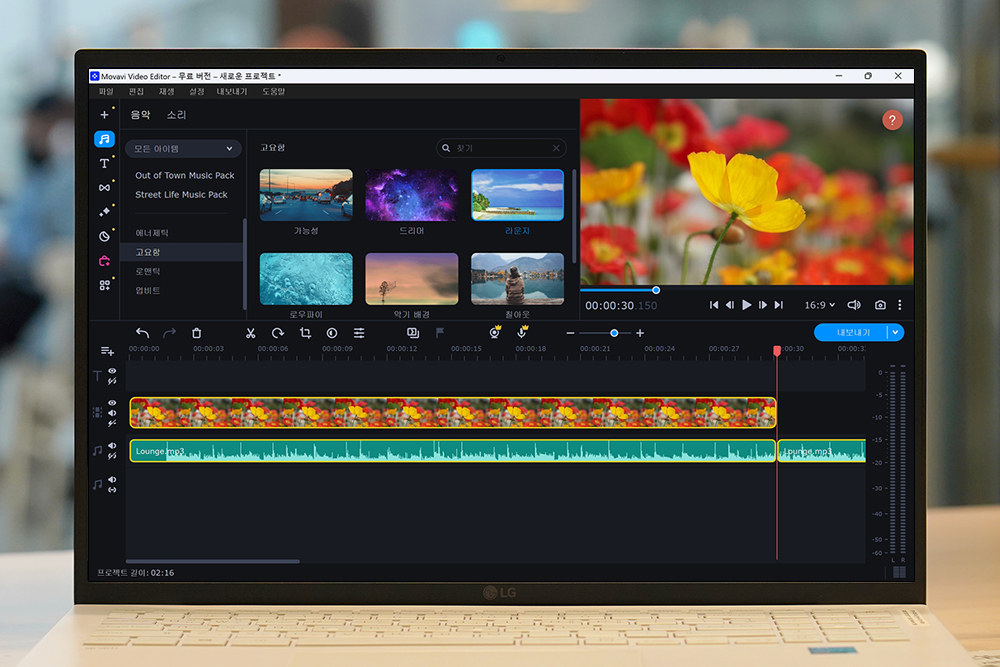
Task: Open the 16:9 aspect ratio dropdown
Action: (x=820, y=305)
